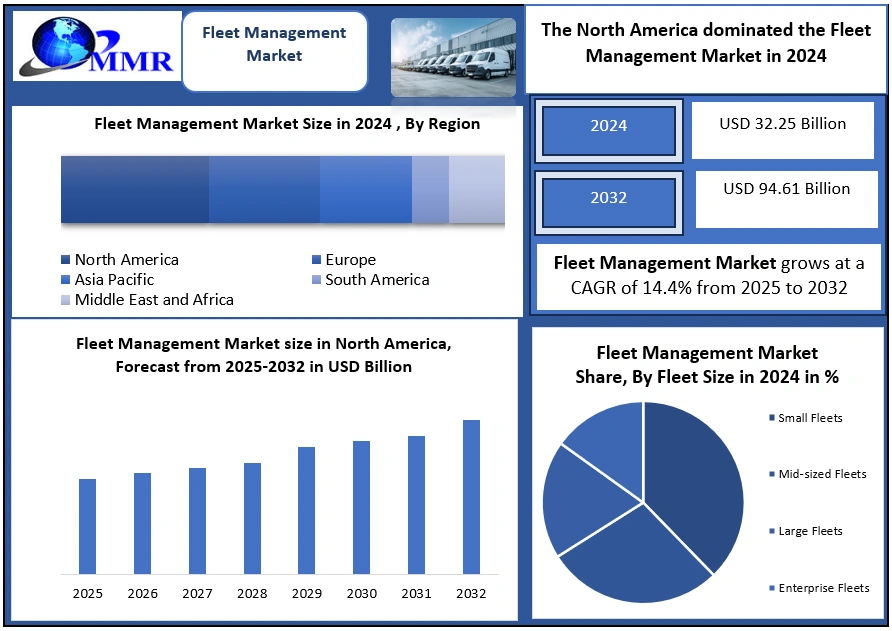892x631 pixels.
Task: Click the Europe legend marker
Action: pos(316,261)
